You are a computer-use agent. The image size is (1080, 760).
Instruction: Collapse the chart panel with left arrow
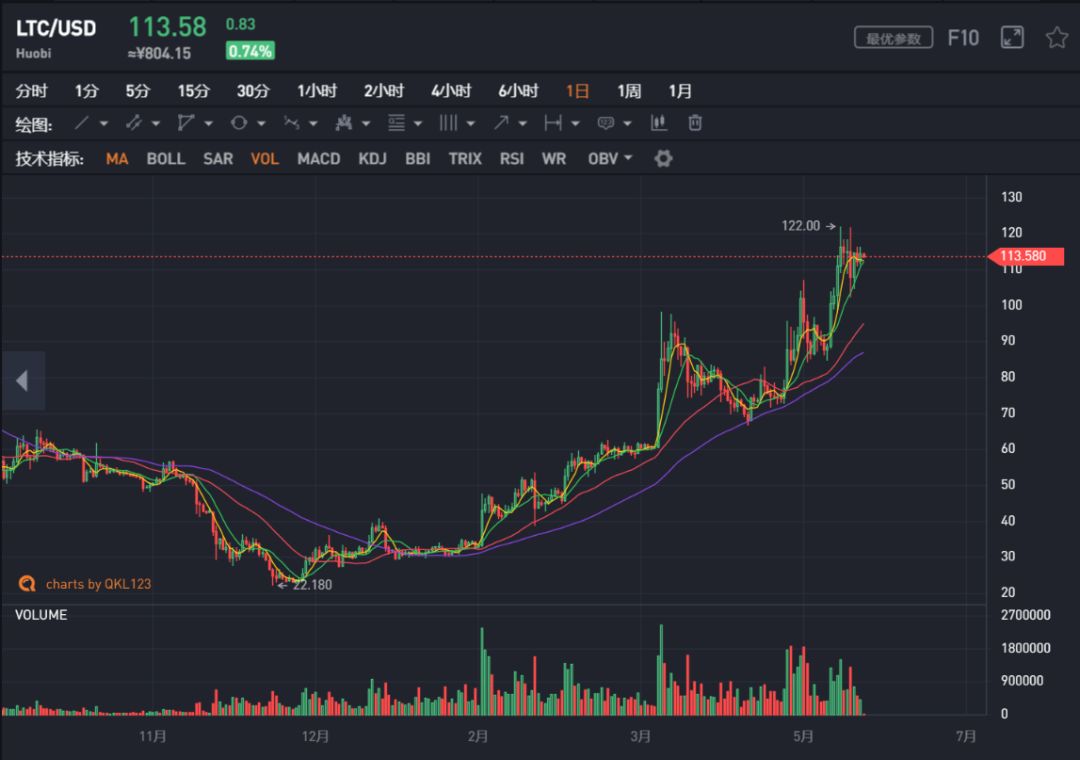click(x=22, y=380)
